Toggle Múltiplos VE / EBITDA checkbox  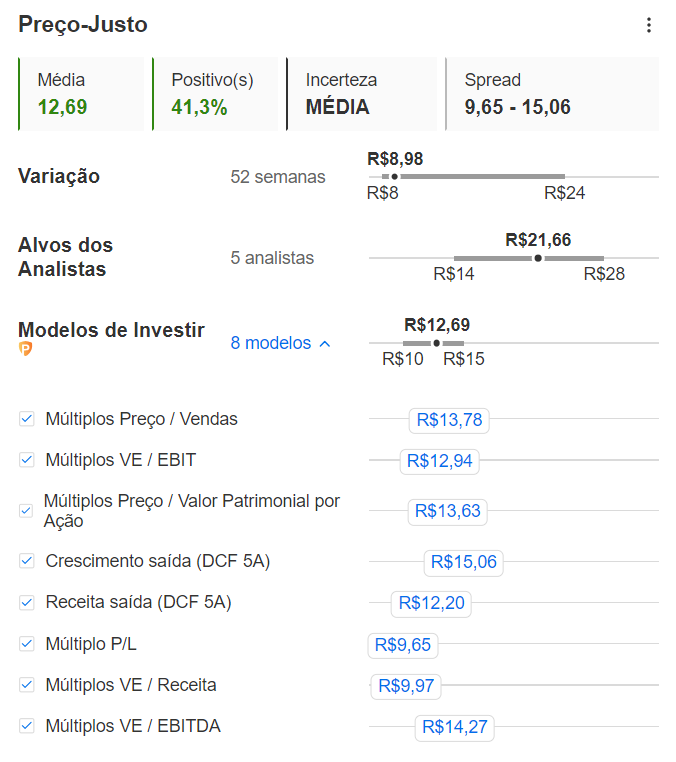[27, 726]
